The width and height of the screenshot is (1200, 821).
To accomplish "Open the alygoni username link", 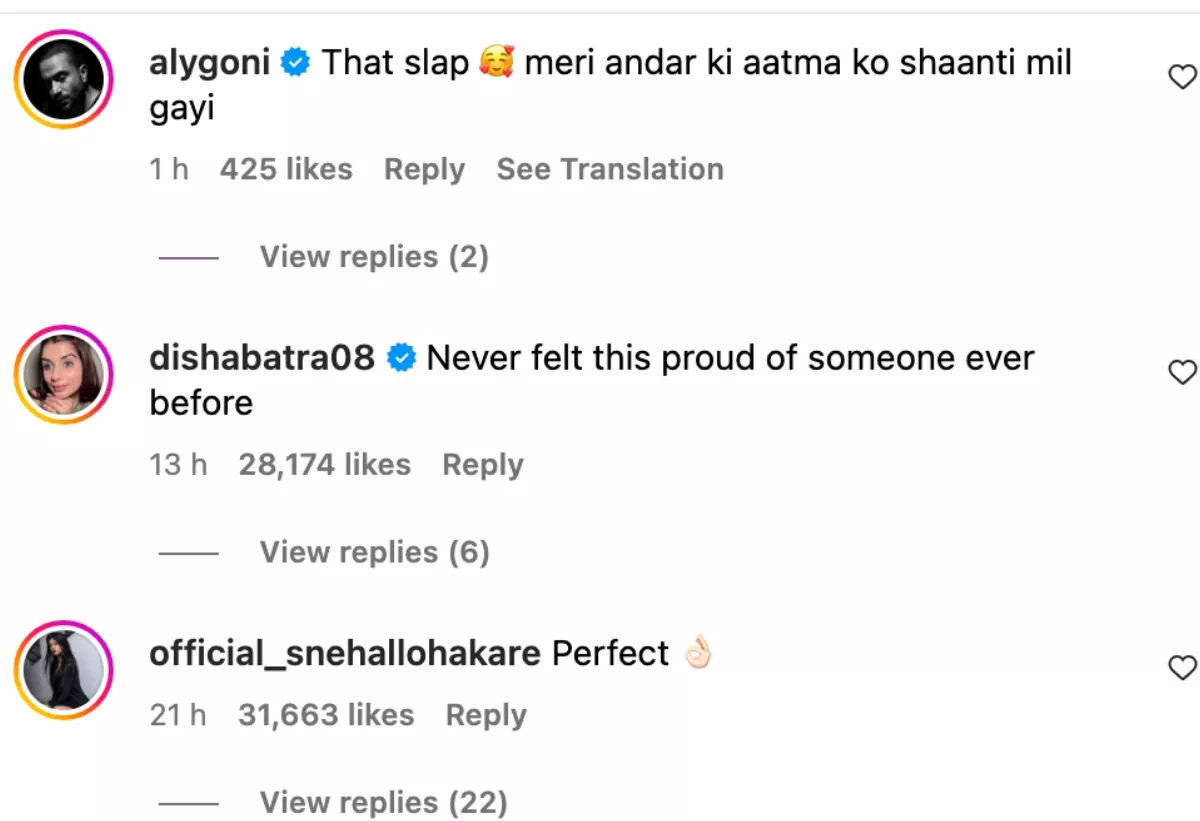I will pyautogui.click(x=209, y=63).
